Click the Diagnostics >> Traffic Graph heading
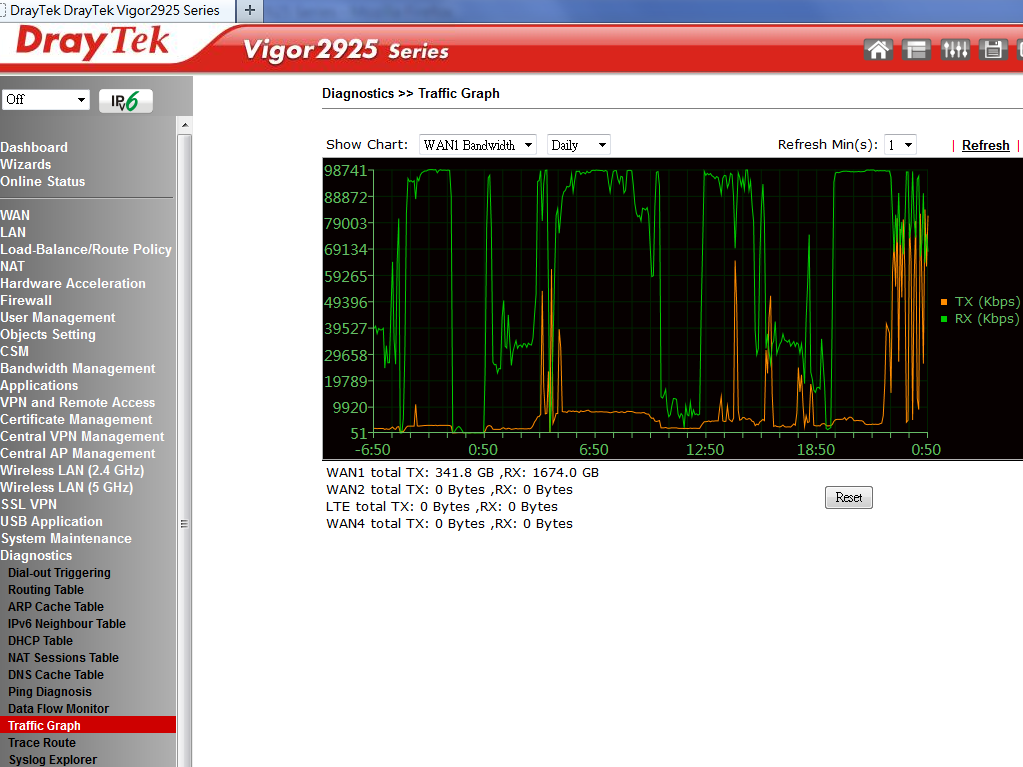 [x=411, y=93]
